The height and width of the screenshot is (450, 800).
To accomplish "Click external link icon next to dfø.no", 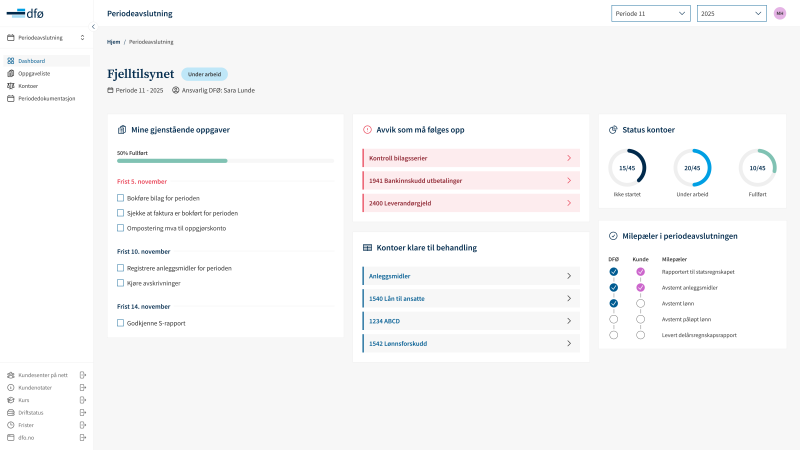I will point(83,437).
